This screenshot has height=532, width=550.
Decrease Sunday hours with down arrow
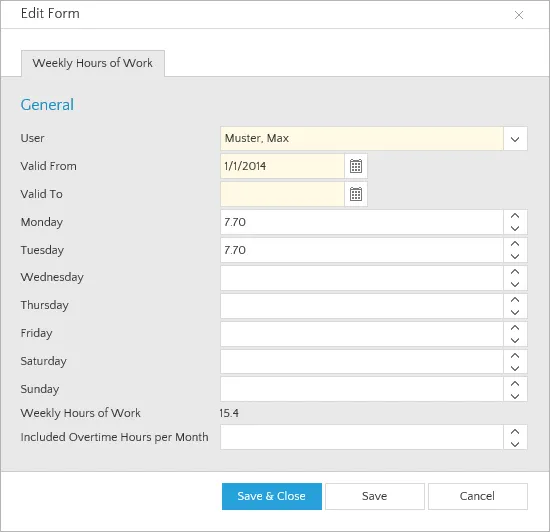click(515, 396)
